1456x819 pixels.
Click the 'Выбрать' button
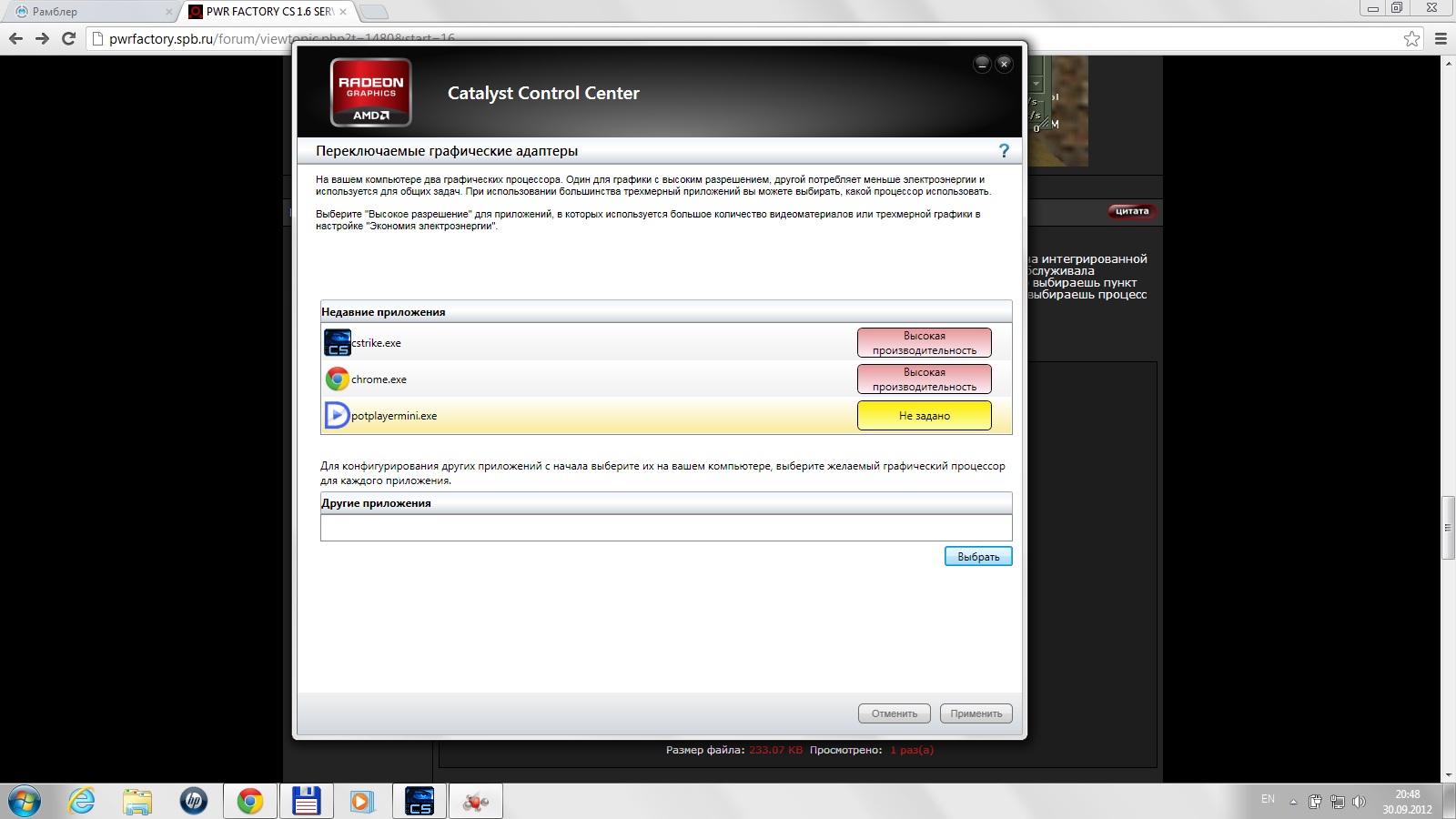coord(978,557)
